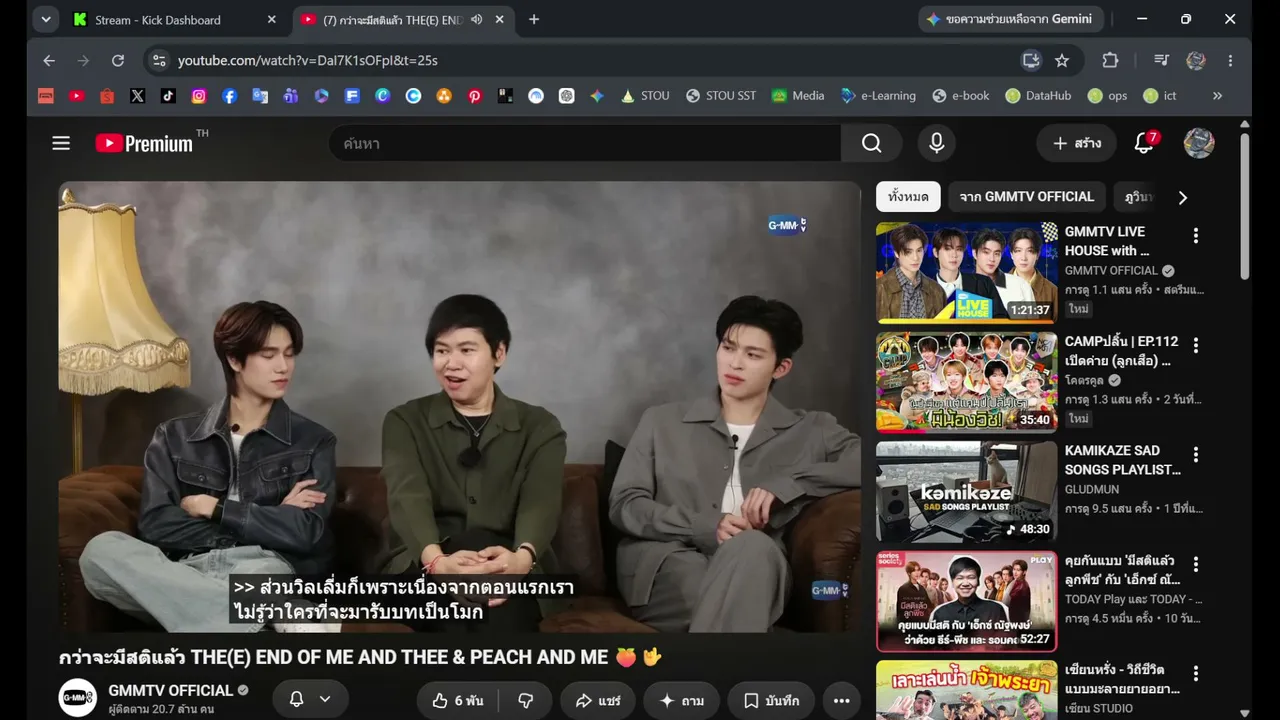The height and width of the screenshot is (720, 1280).
Task: Open the GMMTV OFFICIAL channel name link
Action: click(171, 690)
